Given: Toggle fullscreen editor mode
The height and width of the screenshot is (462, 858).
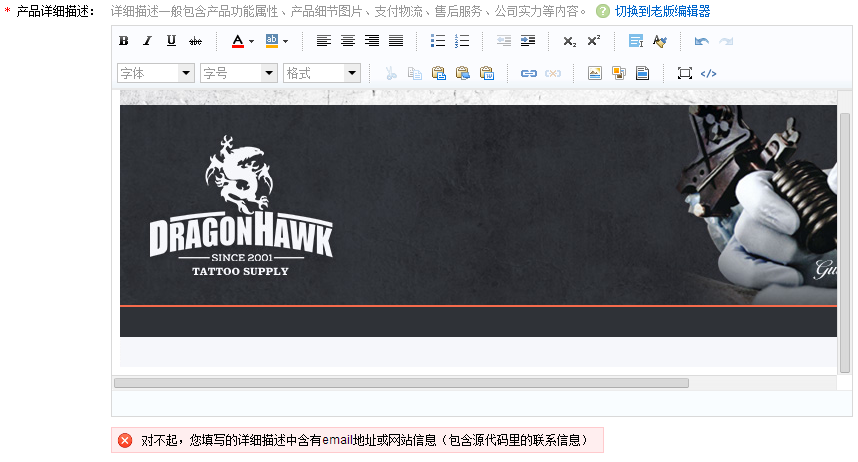Looking at the screenshot, I should pyautogui.click(x=685, y=73).
